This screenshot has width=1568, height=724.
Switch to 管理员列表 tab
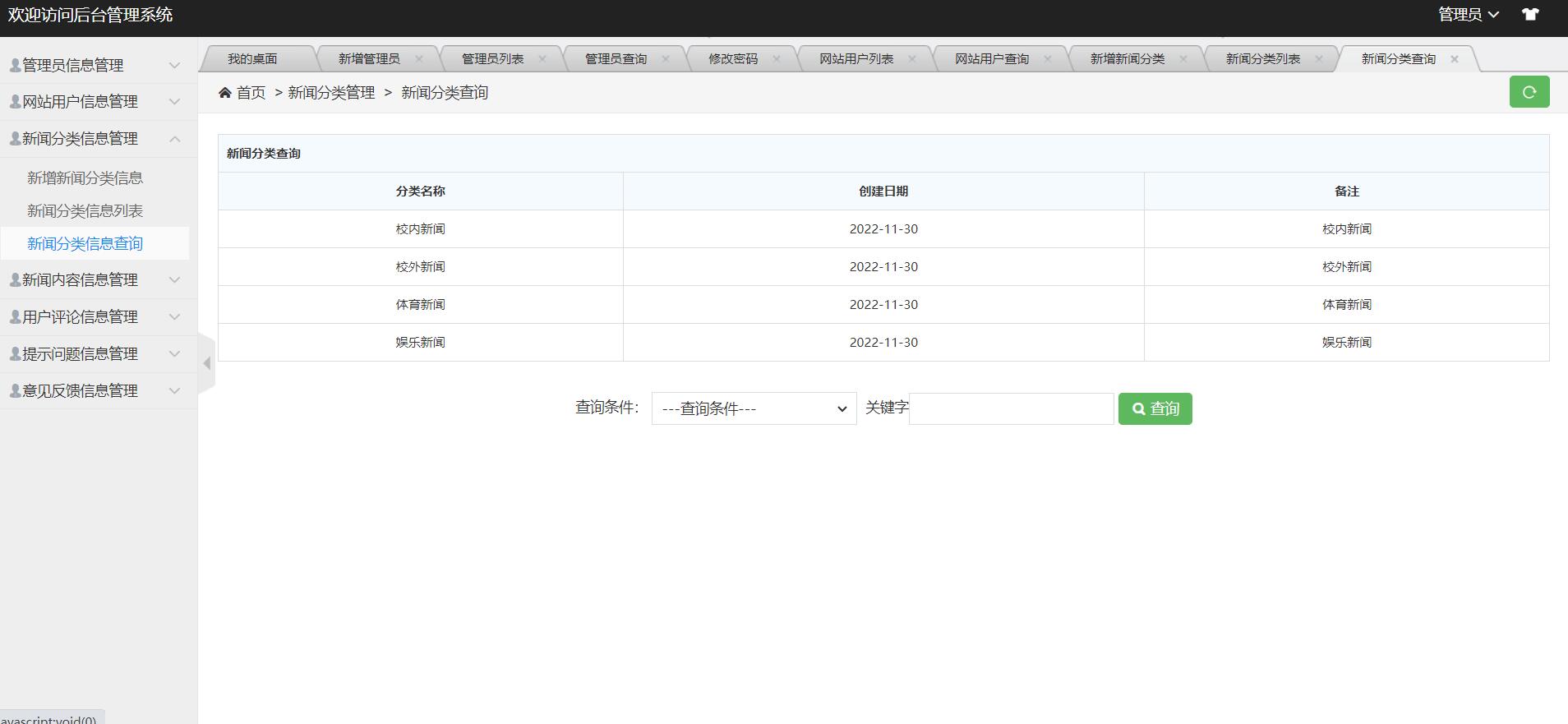(x=492, y=58)
